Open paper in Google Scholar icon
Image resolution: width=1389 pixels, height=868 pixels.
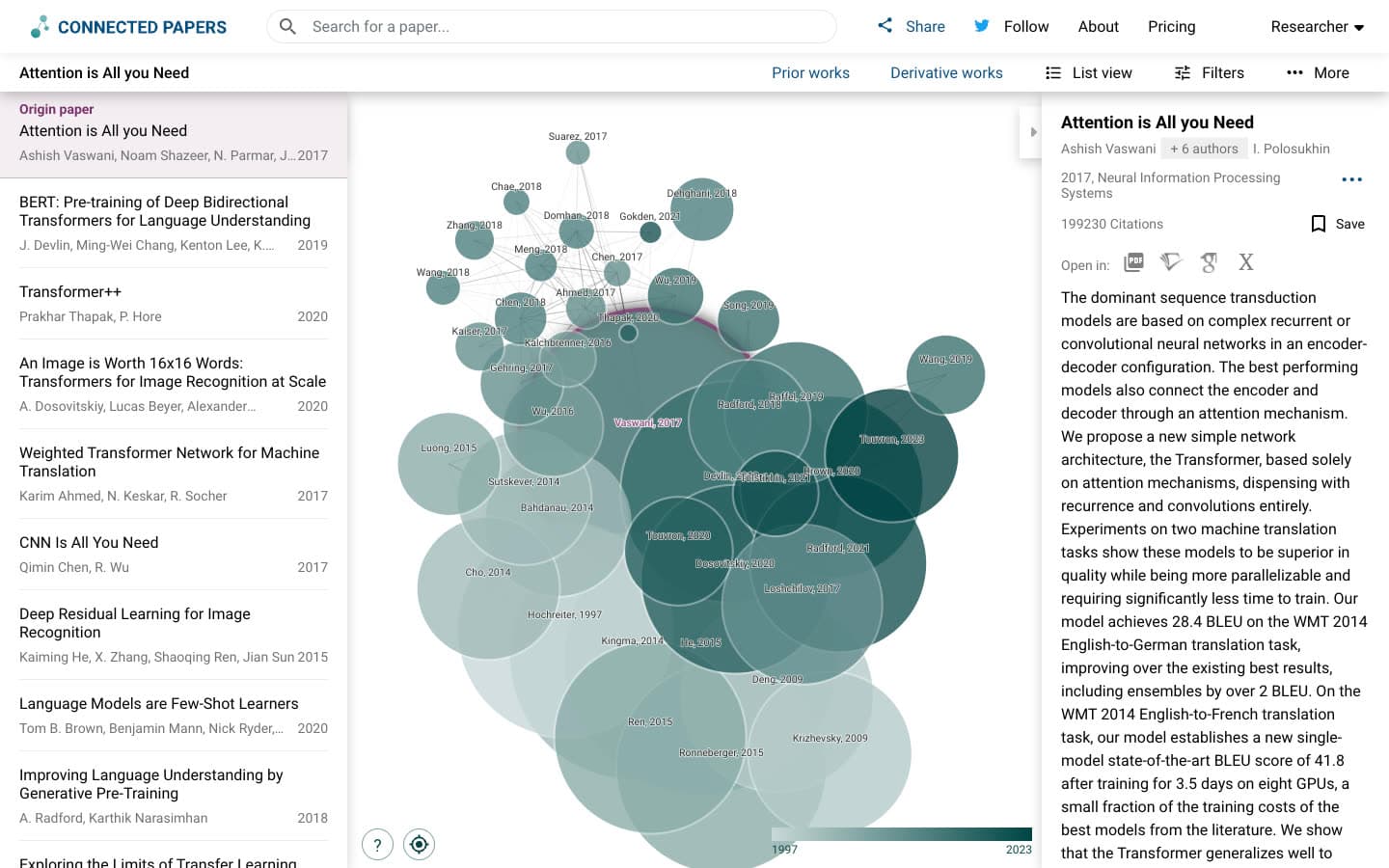[1209, 262]
